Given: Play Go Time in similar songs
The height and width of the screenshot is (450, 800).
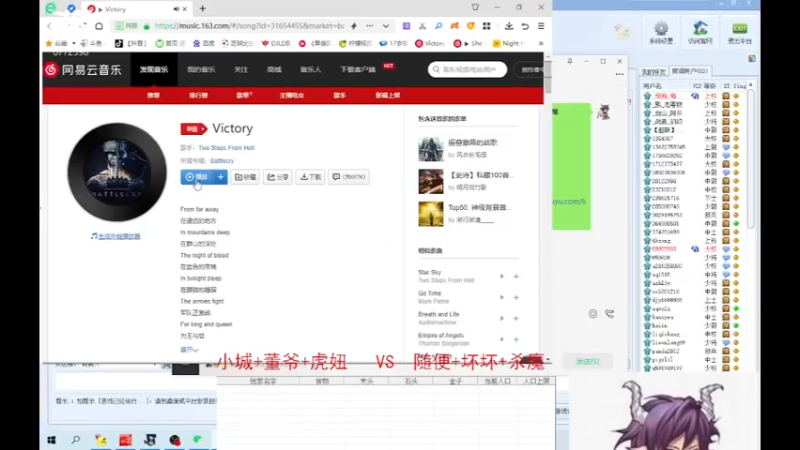Looking at the screenshot, I should click(x=502, y=297).
